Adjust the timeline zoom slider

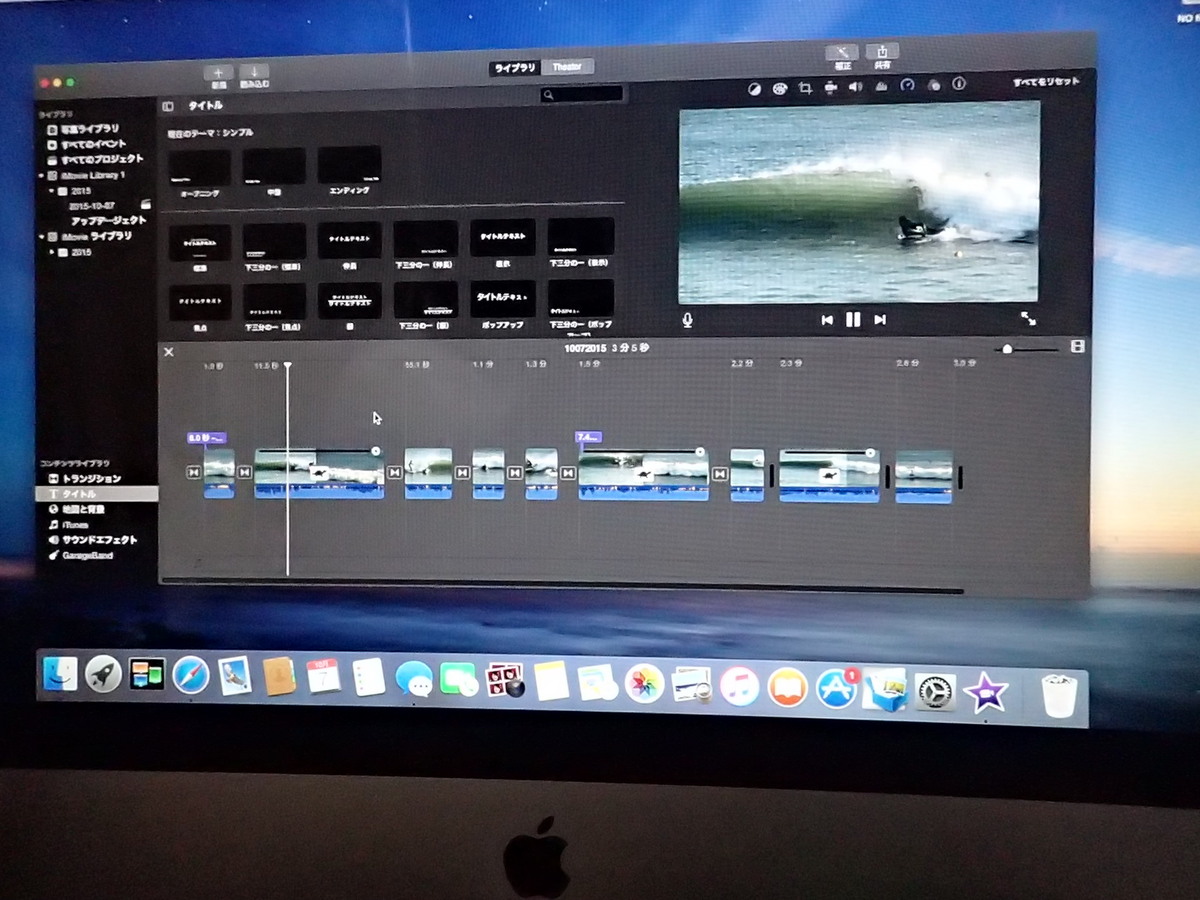click(1007, 349)
